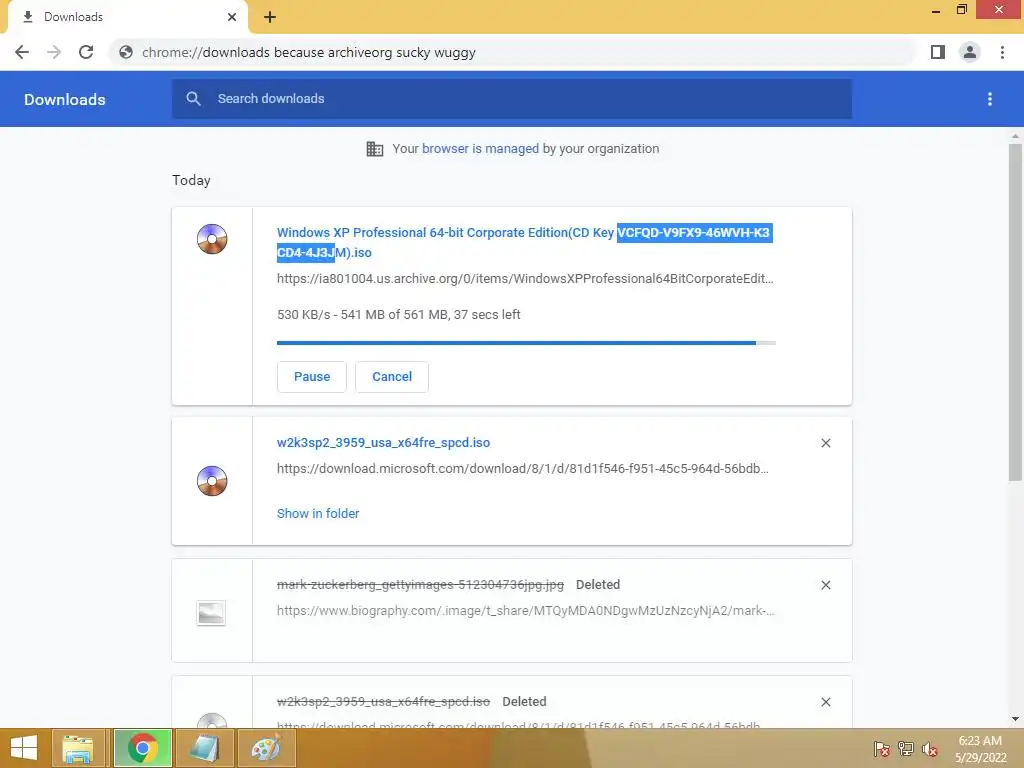Open a new tab with the plus button

point(270,17)
